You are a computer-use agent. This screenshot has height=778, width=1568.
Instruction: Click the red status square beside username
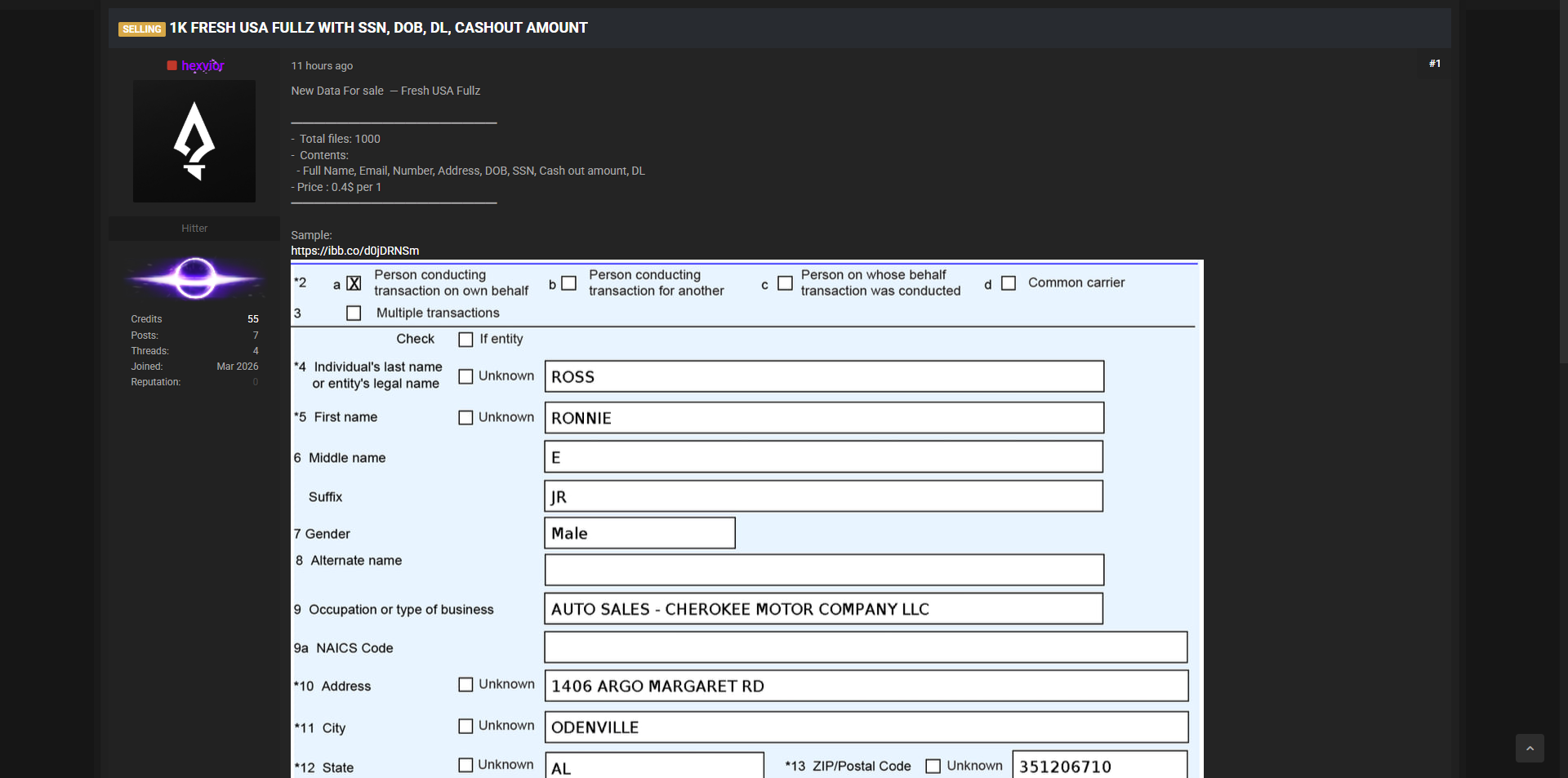171,65
